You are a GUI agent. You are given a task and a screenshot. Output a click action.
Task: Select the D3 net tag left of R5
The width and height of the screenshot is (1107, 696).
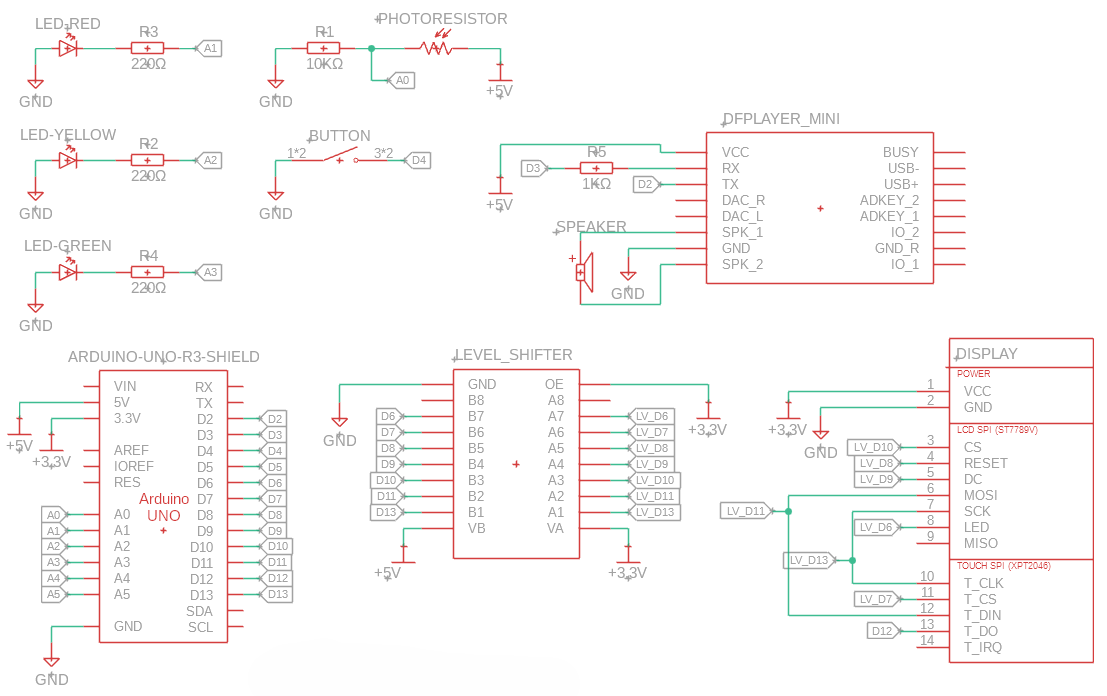[534, 168]
